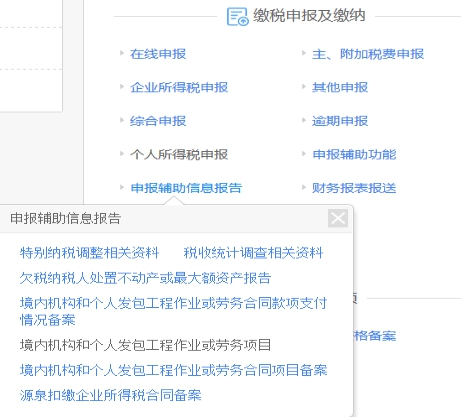
Task: Select 境内机构和个人发包工程作业或劳务项目 entry
Action: tap(145, 345)
